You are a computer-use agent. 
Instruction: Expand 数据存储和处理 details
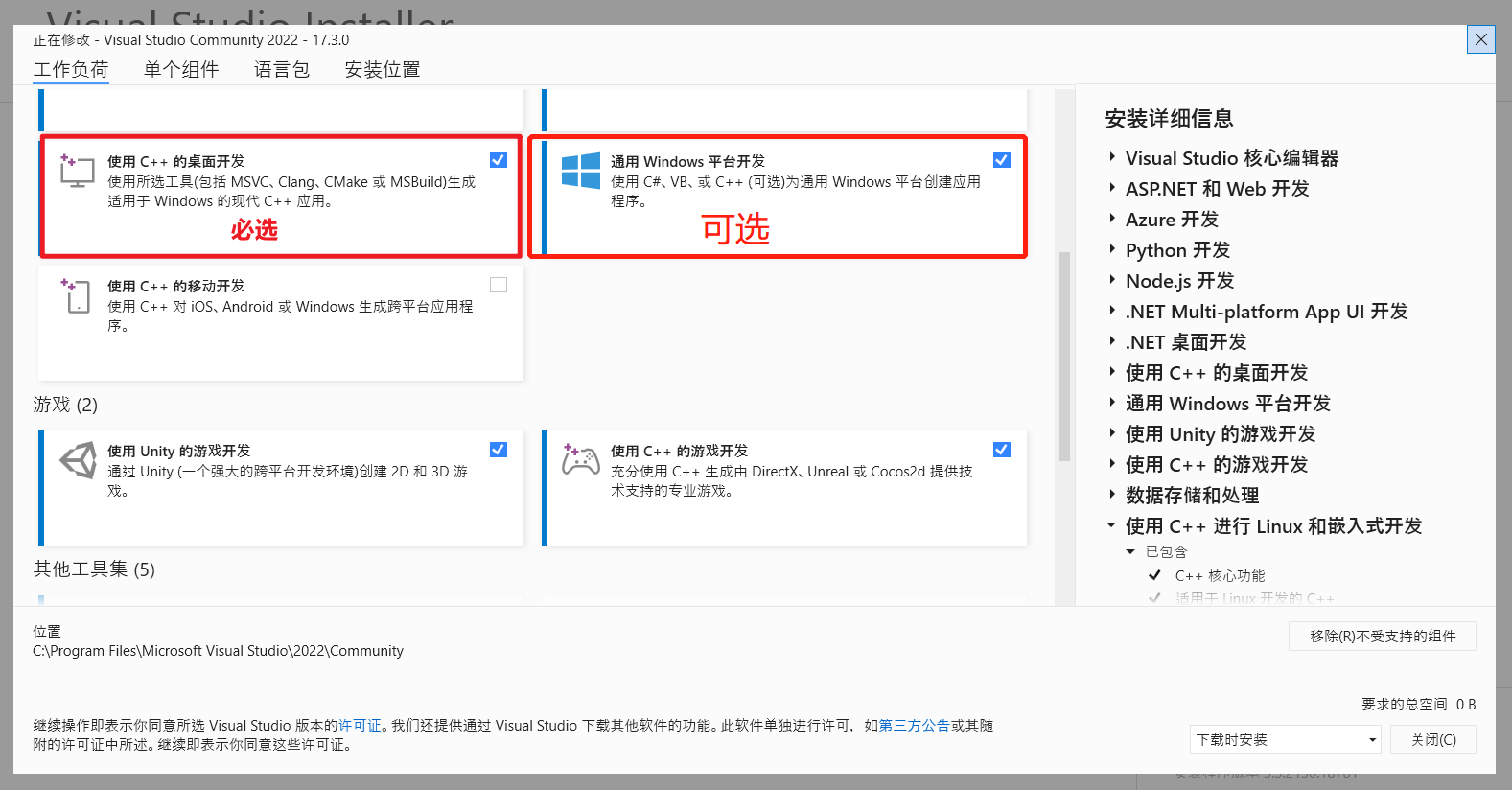(1112, 495)
